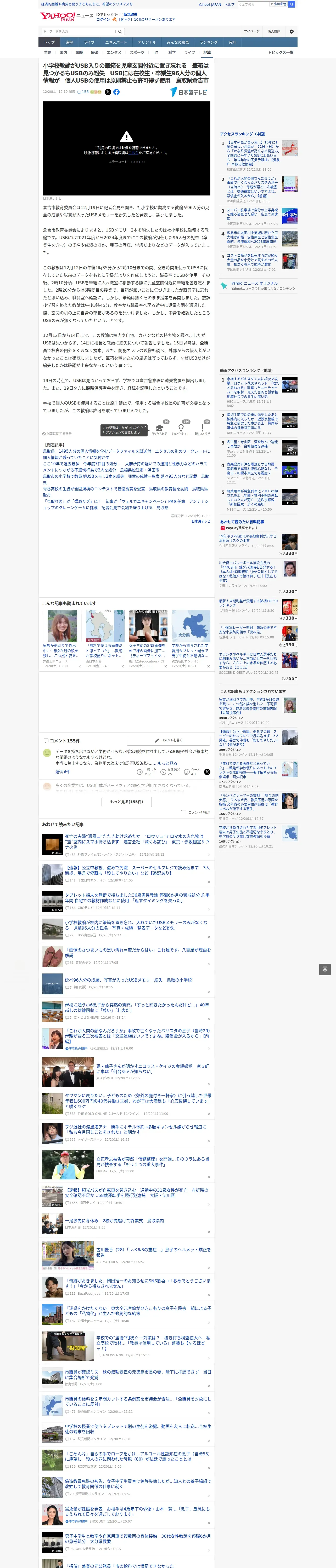Viewport: 336px width, 1568px height.
Task: React with わかりやすい lightbulb icon
Action: [181, 429]
